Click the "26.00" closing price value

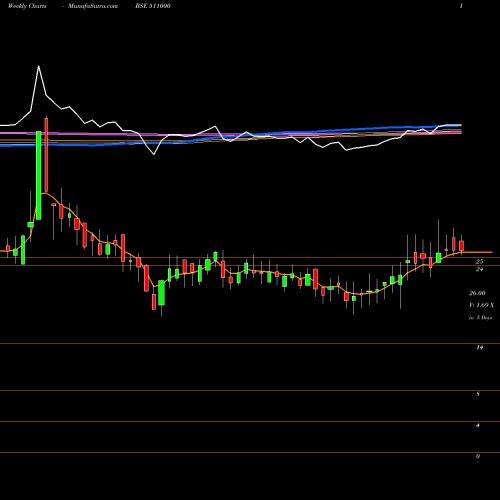(x=477, y=293)
